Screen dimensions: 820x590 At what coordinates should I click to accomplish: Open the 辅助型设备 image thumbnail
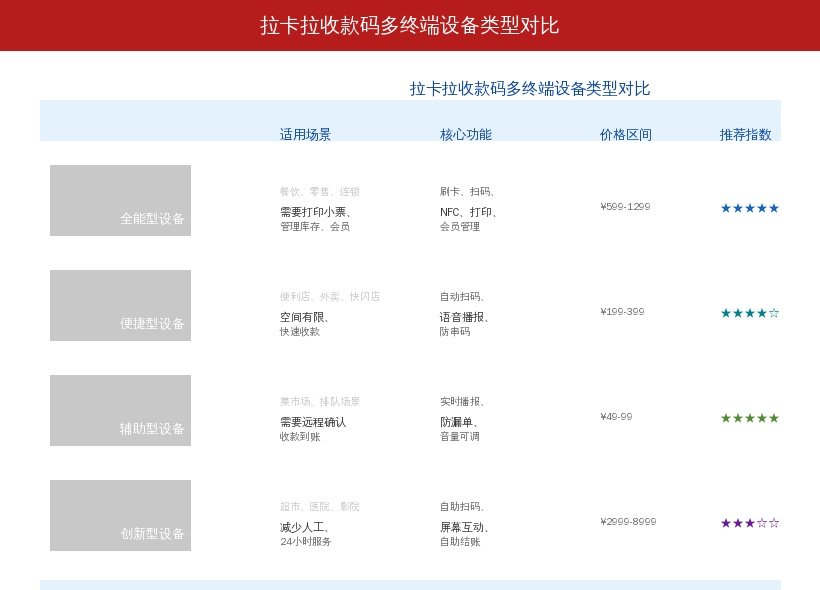[120, 411]
